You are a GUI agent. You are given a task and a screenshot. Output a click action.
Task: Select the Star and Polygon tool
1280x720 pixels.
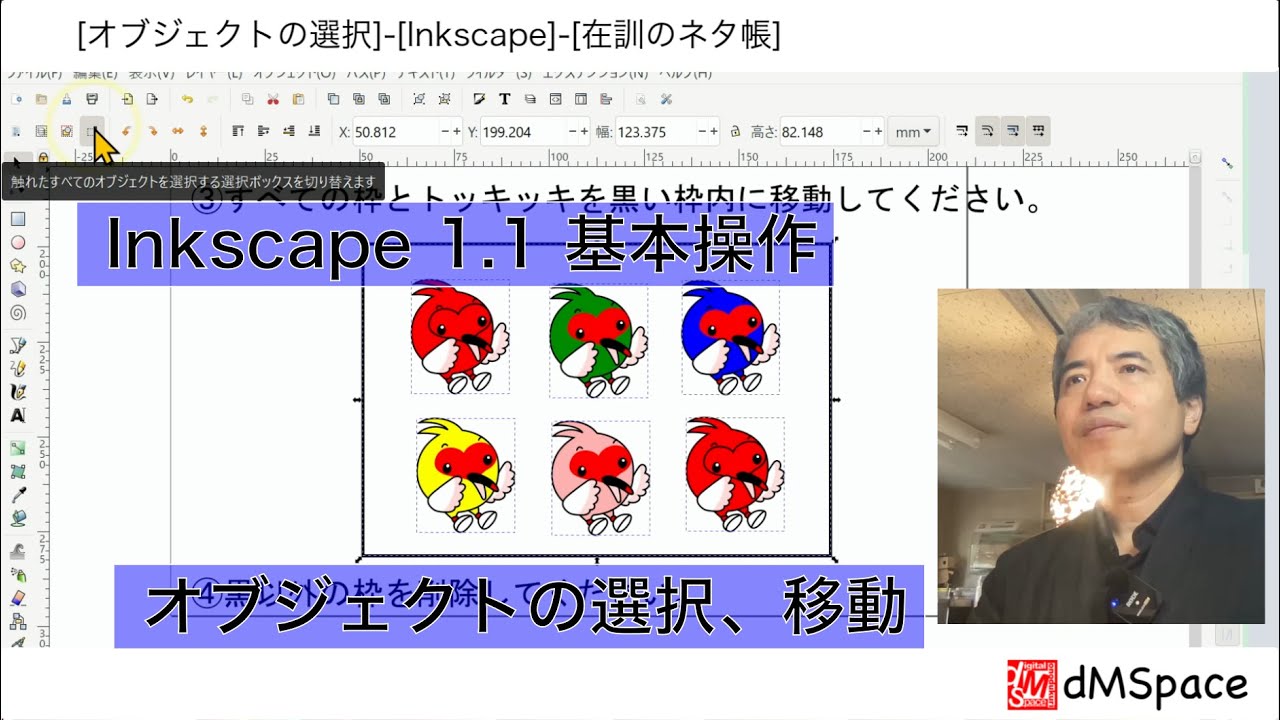tap(17, 266)
